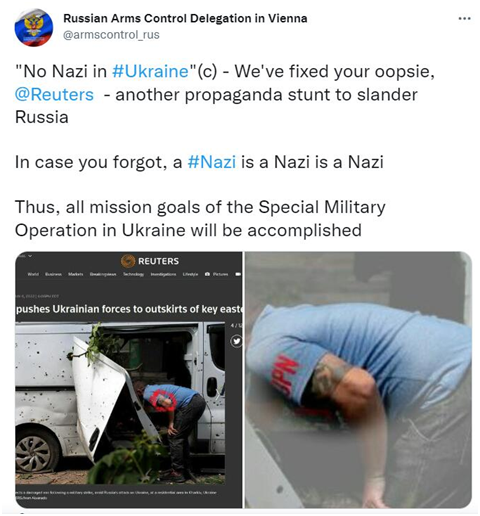Expand the dropdown chevron at screenshot top-left
The width and height of the screenshot is (480, 516).
pos(30,256)
